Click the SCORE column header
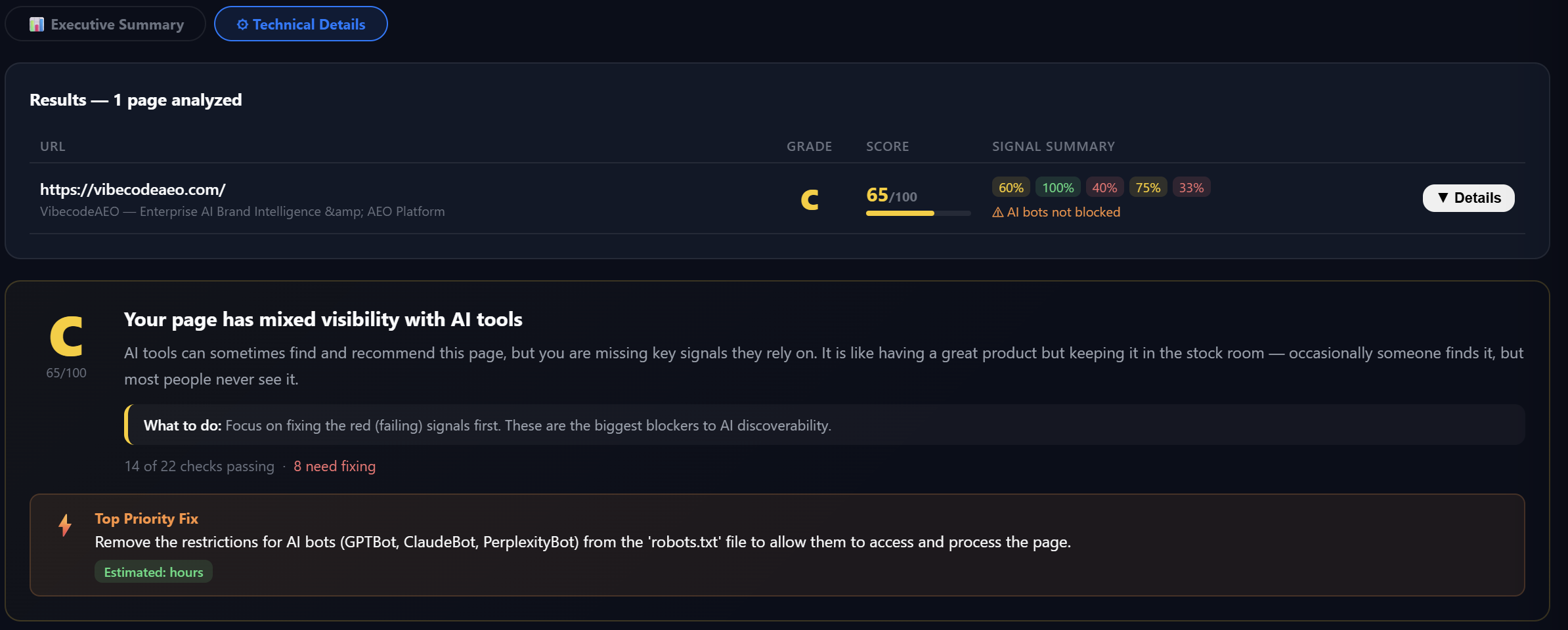This screenshot has height=630, width=1568. pyautogui.click(x=887, y=146)
